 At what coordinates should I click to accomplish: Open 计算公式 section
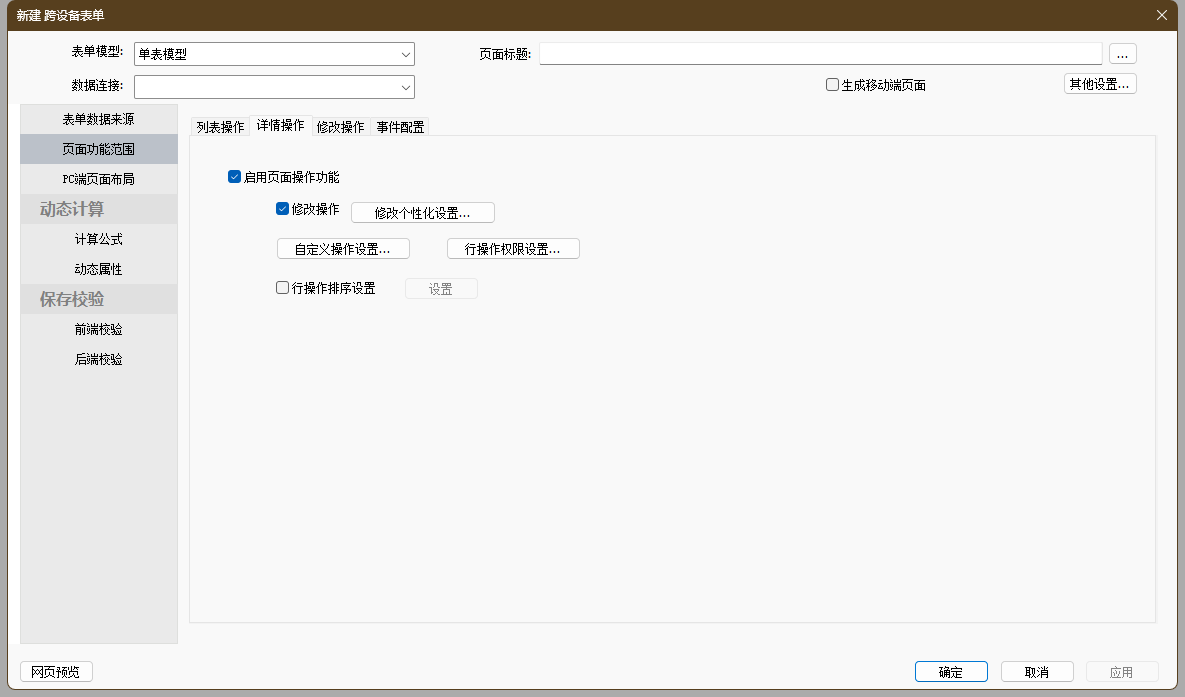coord(98,239)
